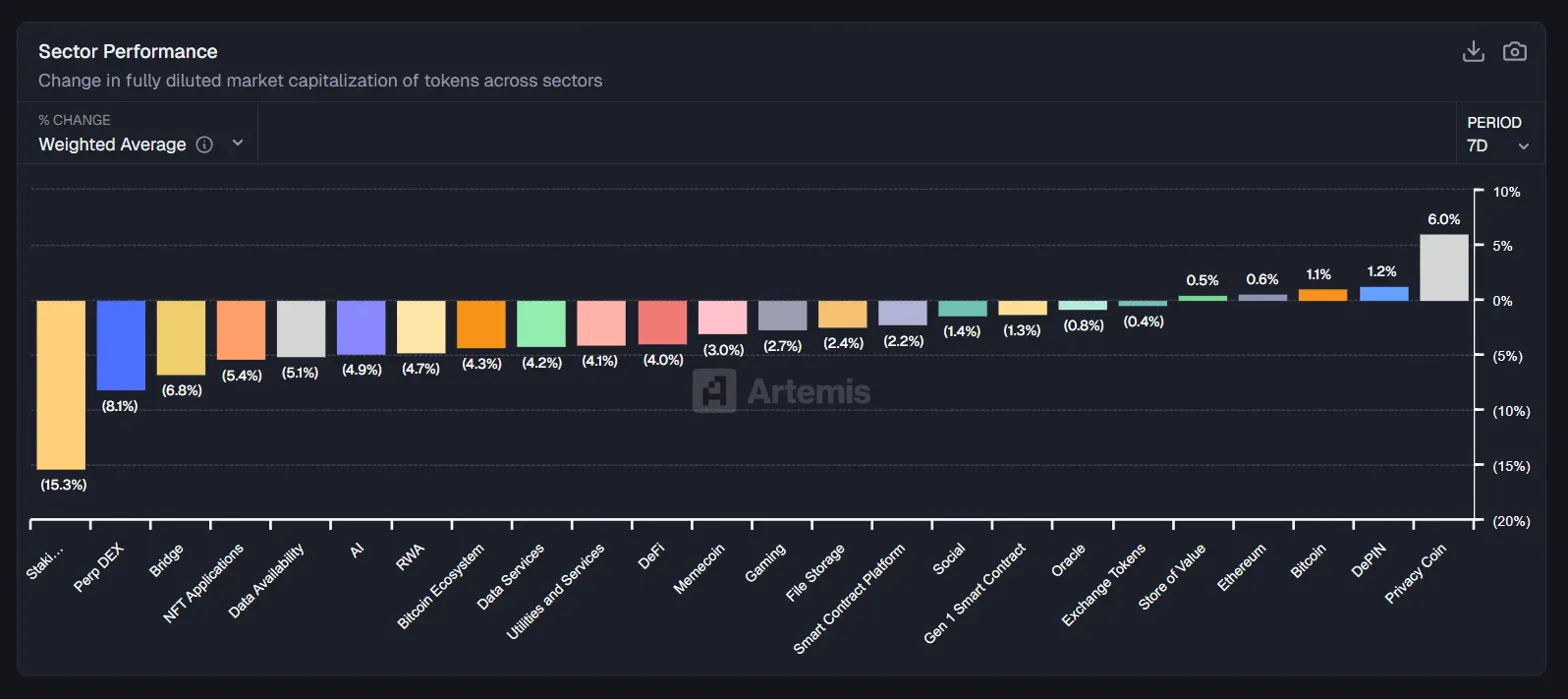Screen dimensions: 1568x699
Task: Click the DeFi sector bar
Action: [x=662, y=323]
